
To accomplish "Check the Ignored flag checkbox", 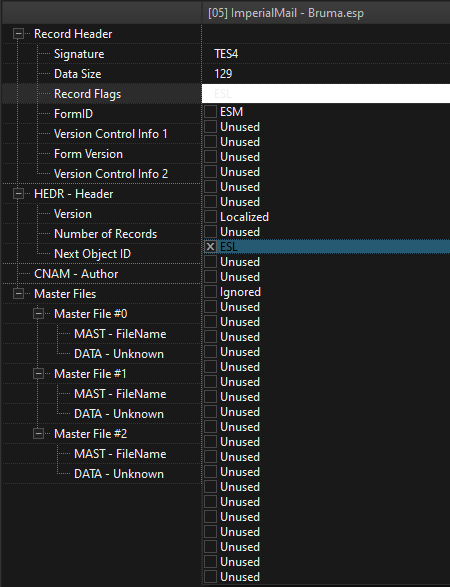I will tap(210, 292).
